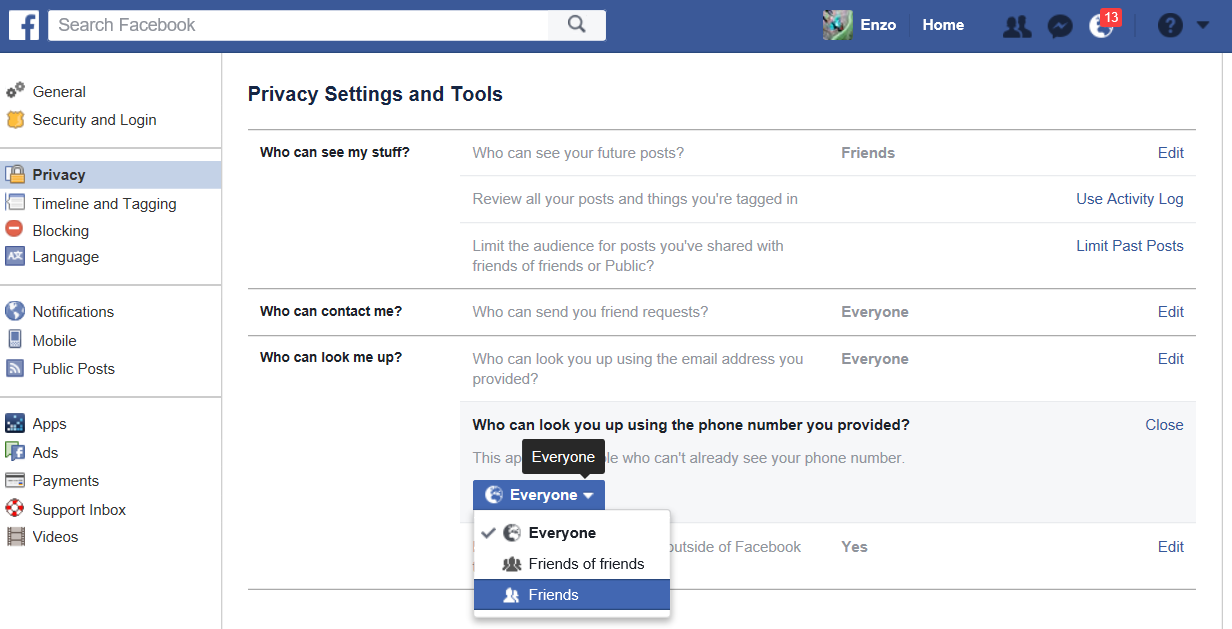Choose Friends of friends option
1232x629 pixels.
pyautogui.click(x=586, y=564)
